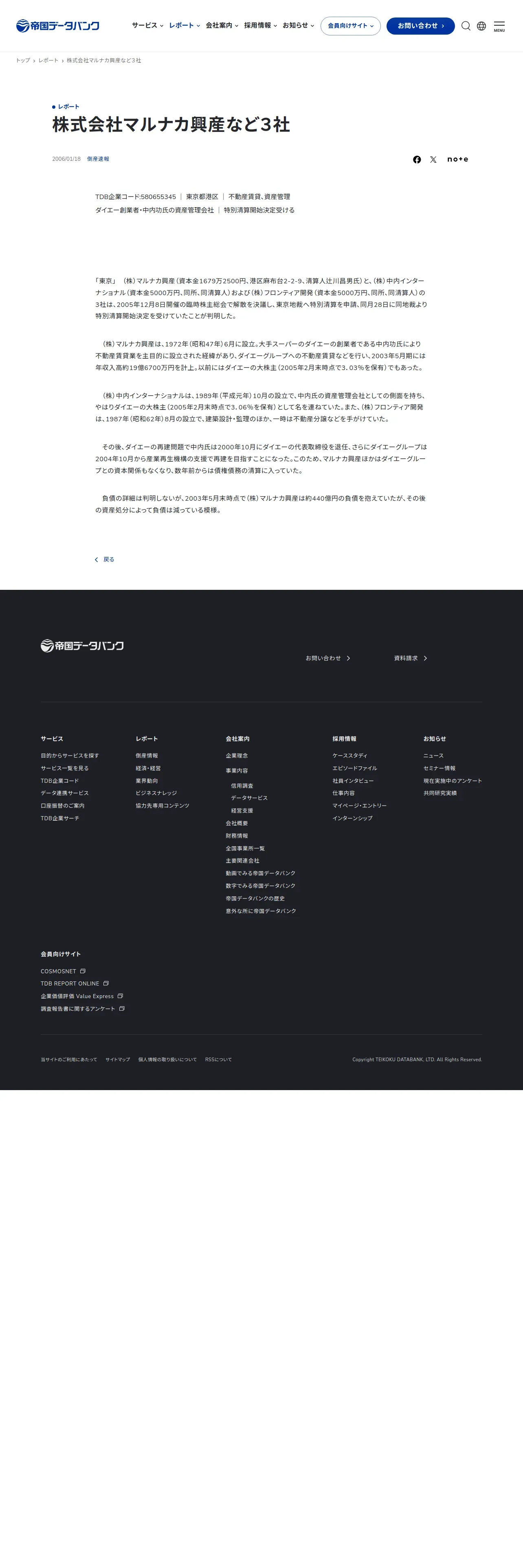Open the サイトマップ footer link
Viewport: 523px width, 1568px height.
[117, 1059]
